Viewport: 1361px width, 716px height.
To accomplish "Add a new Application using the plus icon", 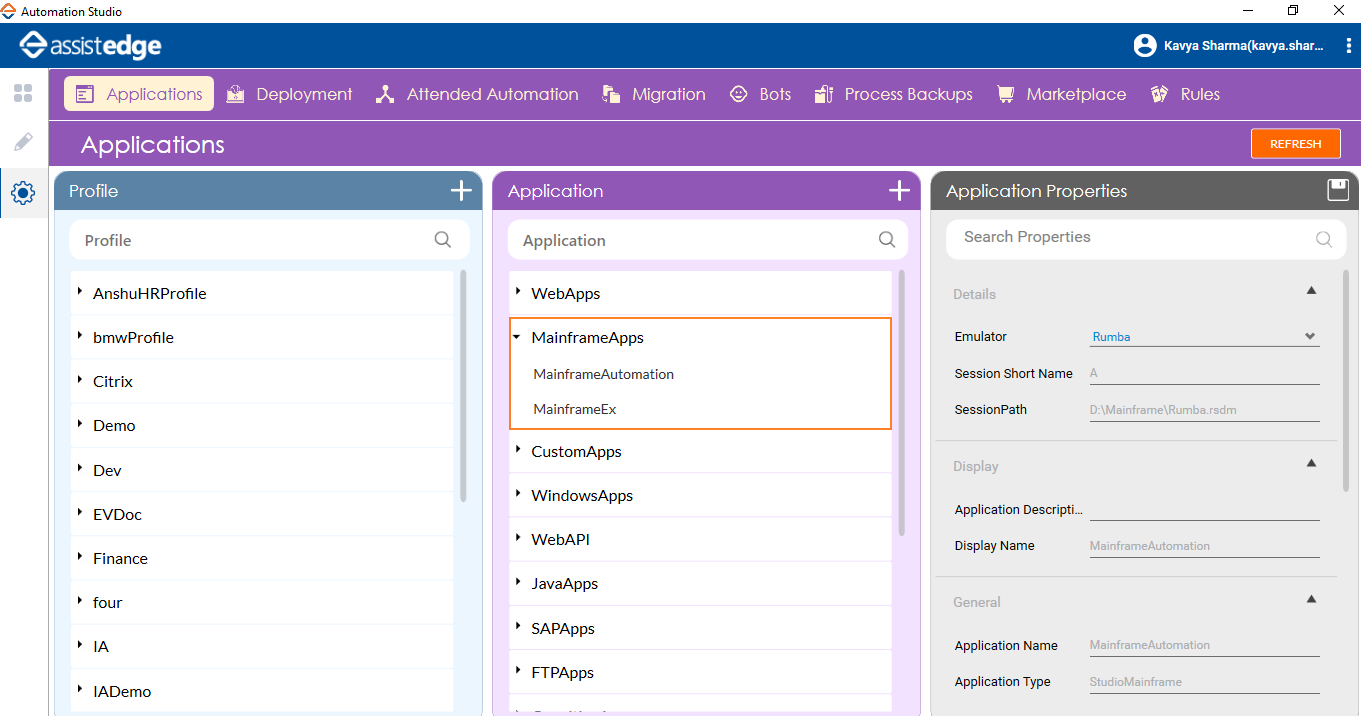I will tap(899, 190).
